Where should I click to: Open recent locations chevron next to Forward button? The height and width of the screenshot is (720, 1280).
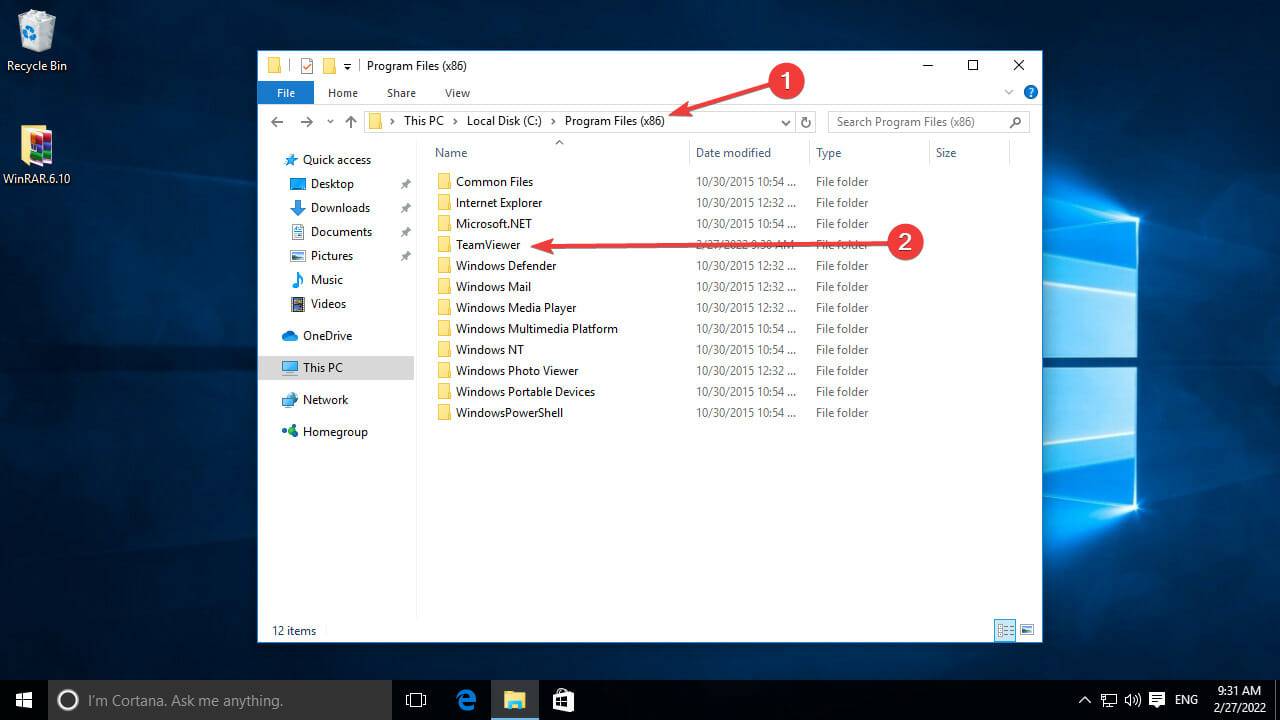pyautogui.click(x=330, y=121)
